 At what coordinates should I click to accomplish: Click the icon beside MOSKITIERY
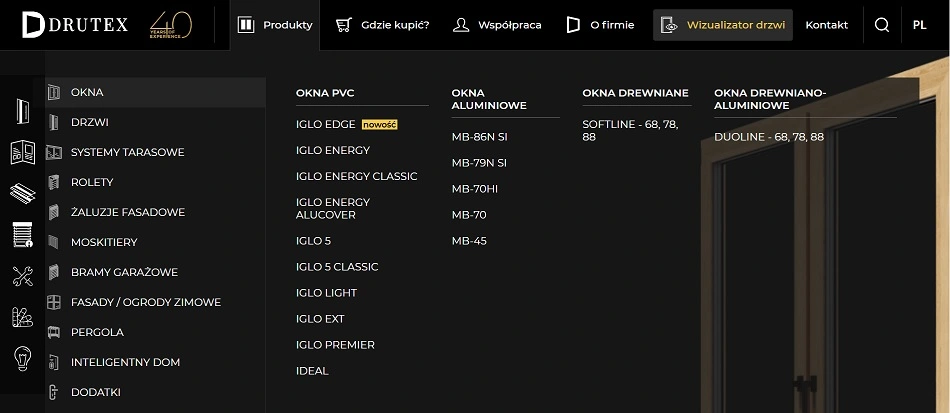(x=54, y=242)
